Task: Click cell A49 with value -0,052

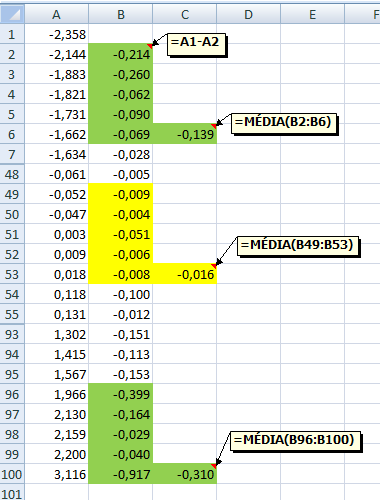Action: [56, 194]
